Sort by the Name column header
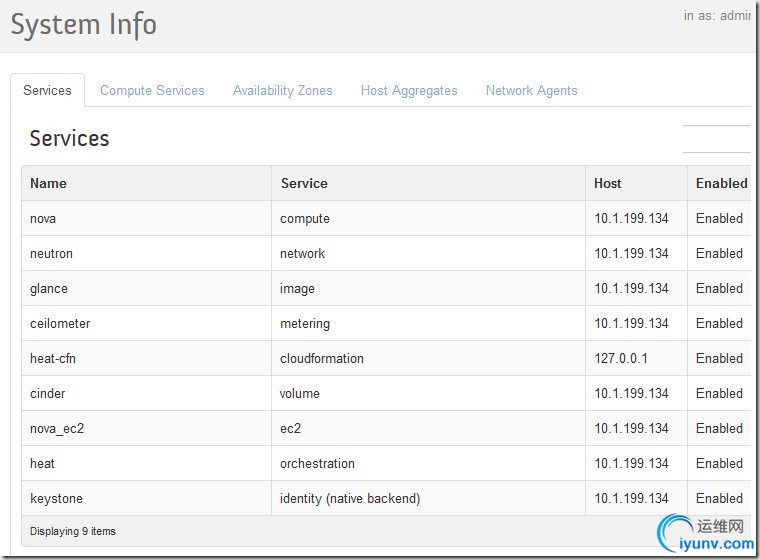Screen dimensions: 760x560 coord(48,183)
